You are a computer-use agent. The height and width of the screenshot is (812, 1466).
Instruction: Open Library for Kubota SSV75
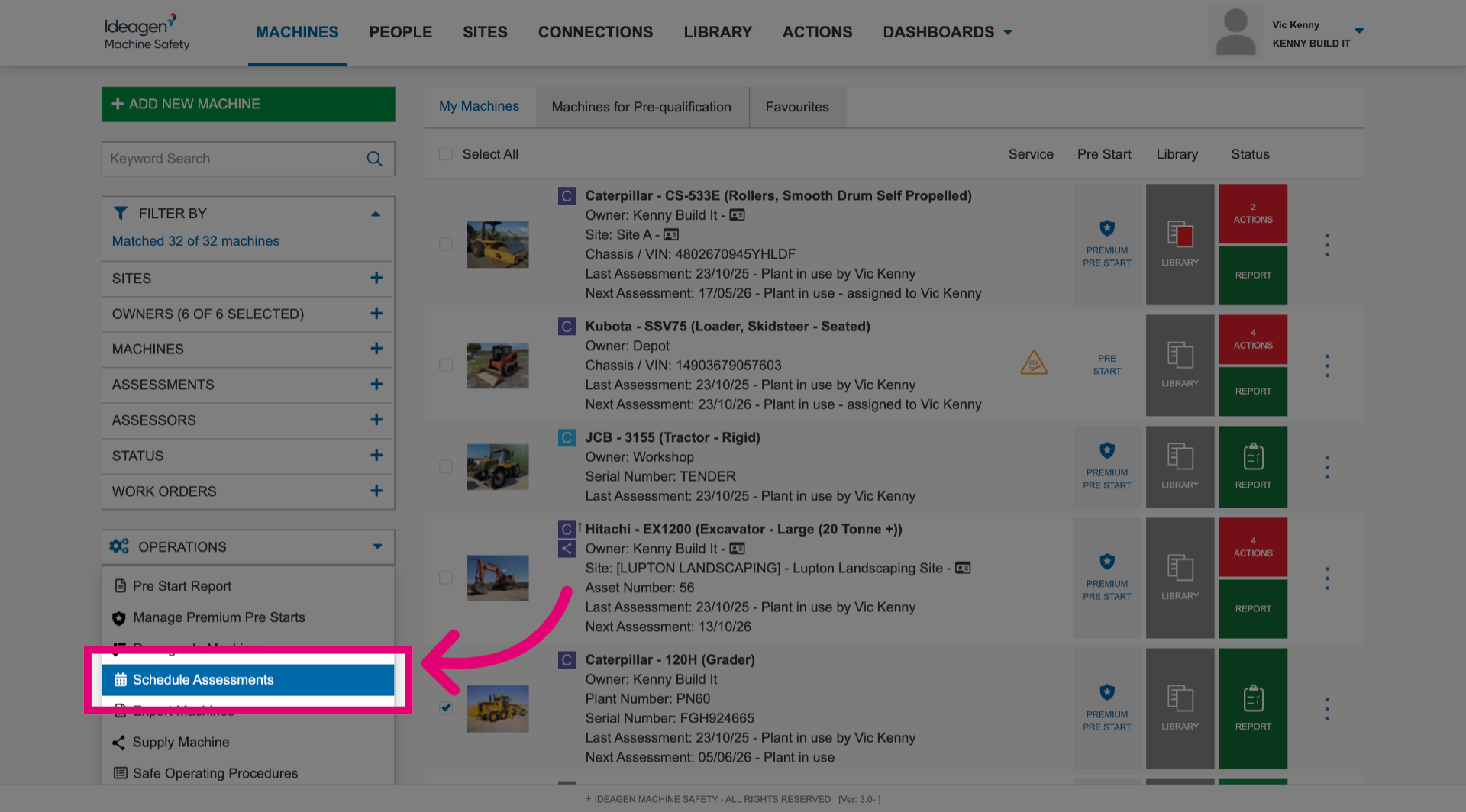[1180, 365]
